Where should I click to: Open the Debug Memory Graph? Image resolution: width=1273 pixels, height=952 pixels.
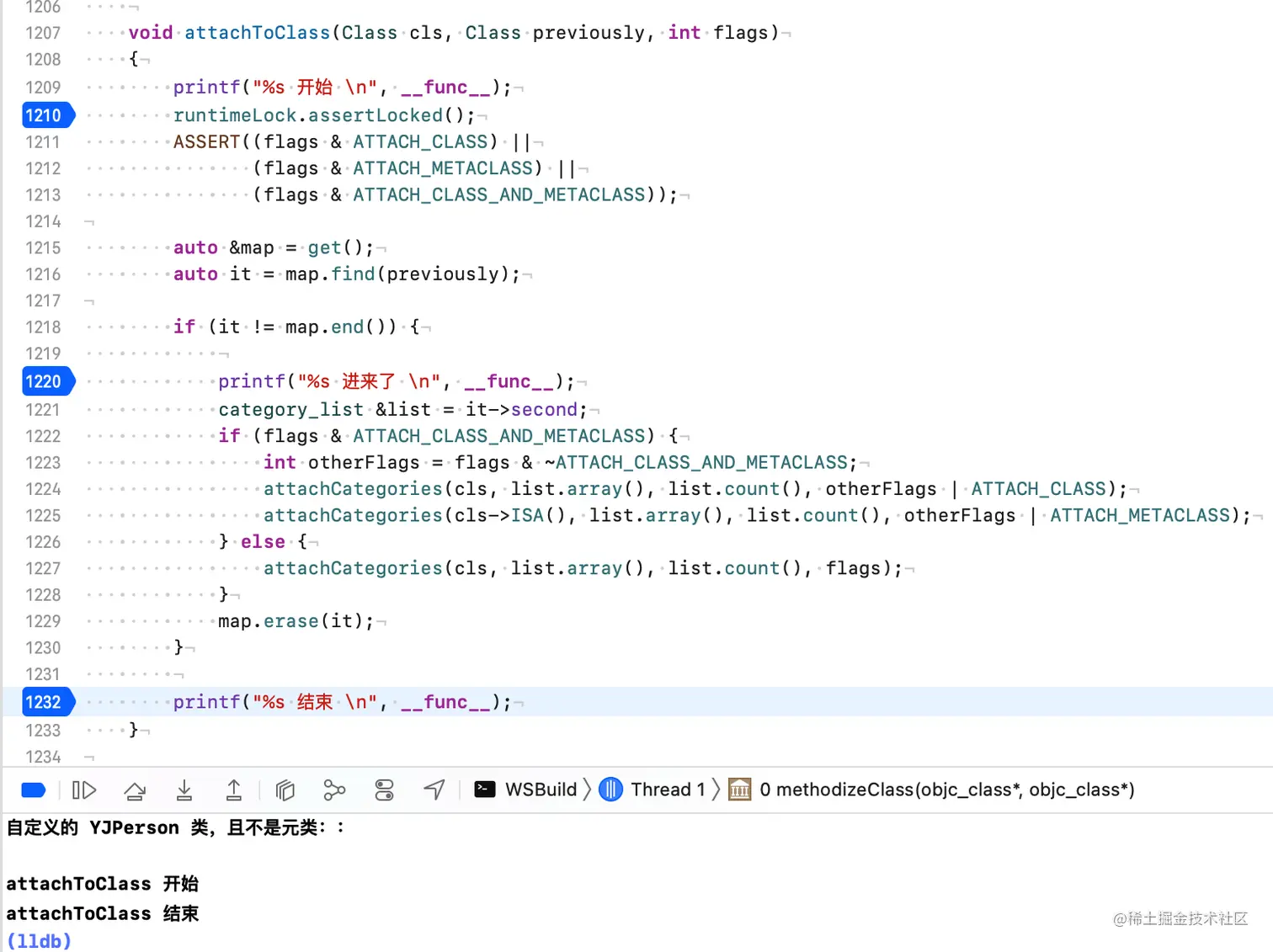(334, 790)
